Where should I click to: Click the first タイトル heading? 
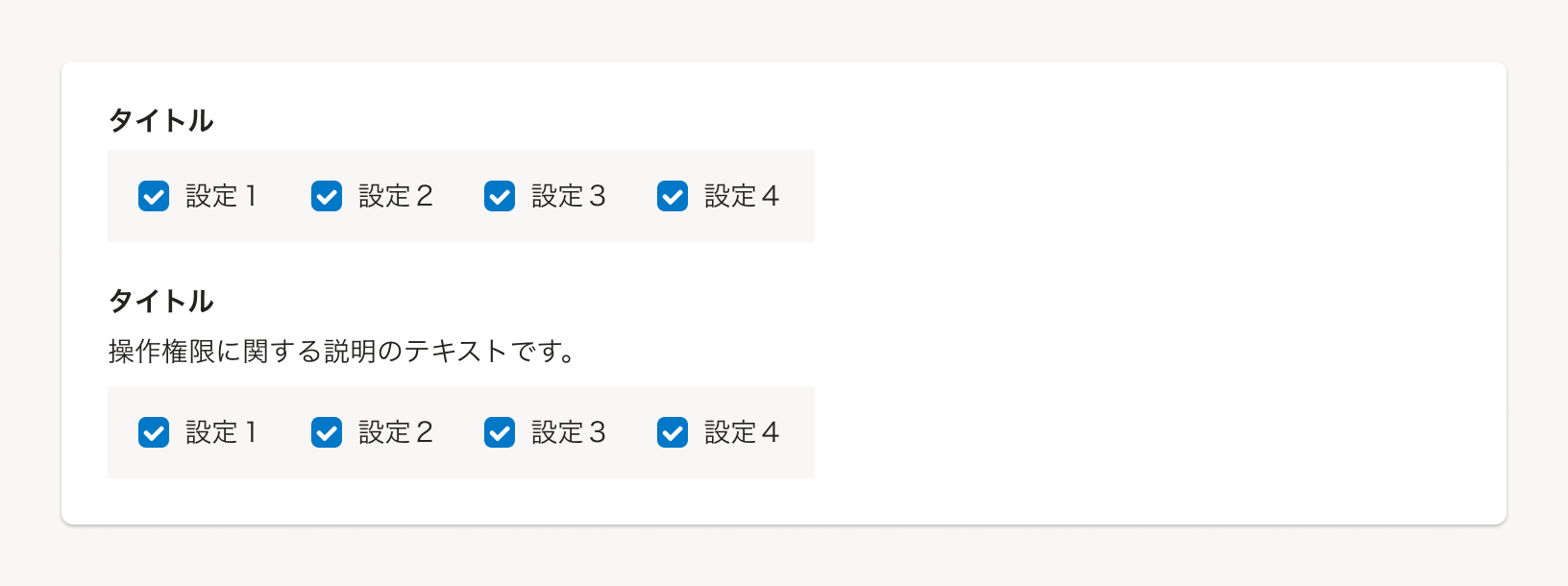click(160, 121)
